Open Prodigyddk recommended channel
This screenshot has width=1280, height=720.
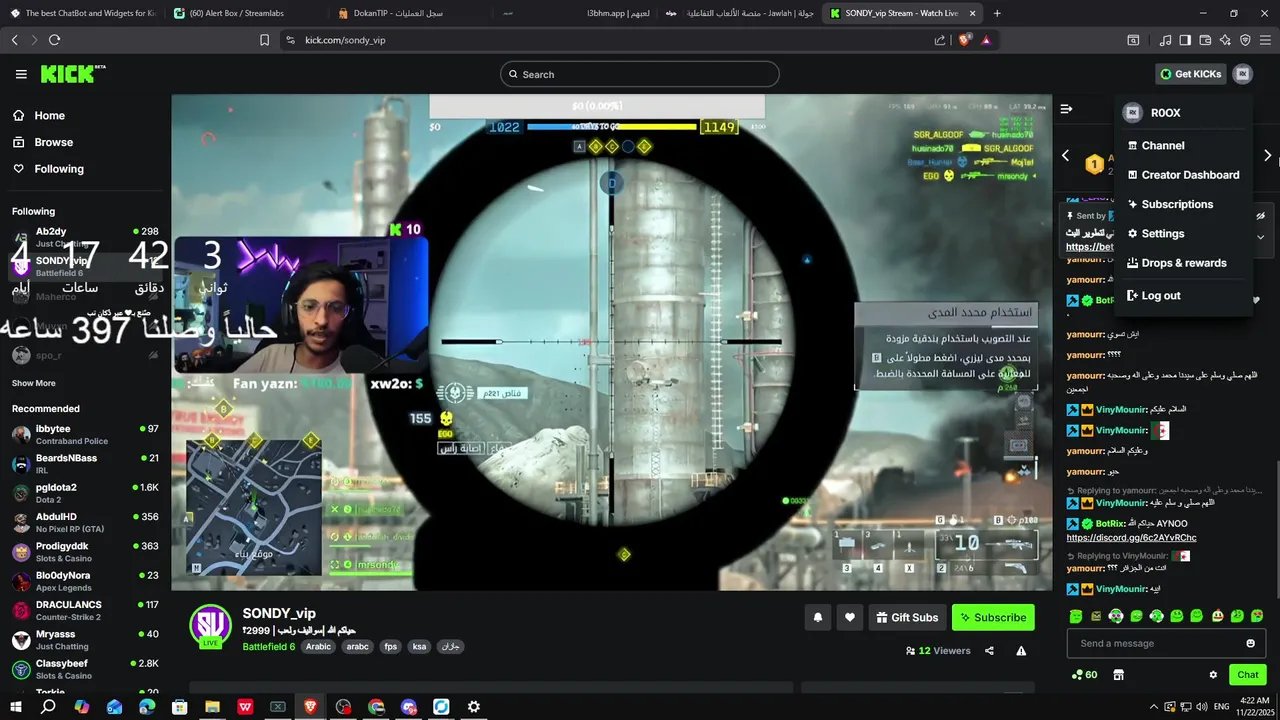pos(85,552)
